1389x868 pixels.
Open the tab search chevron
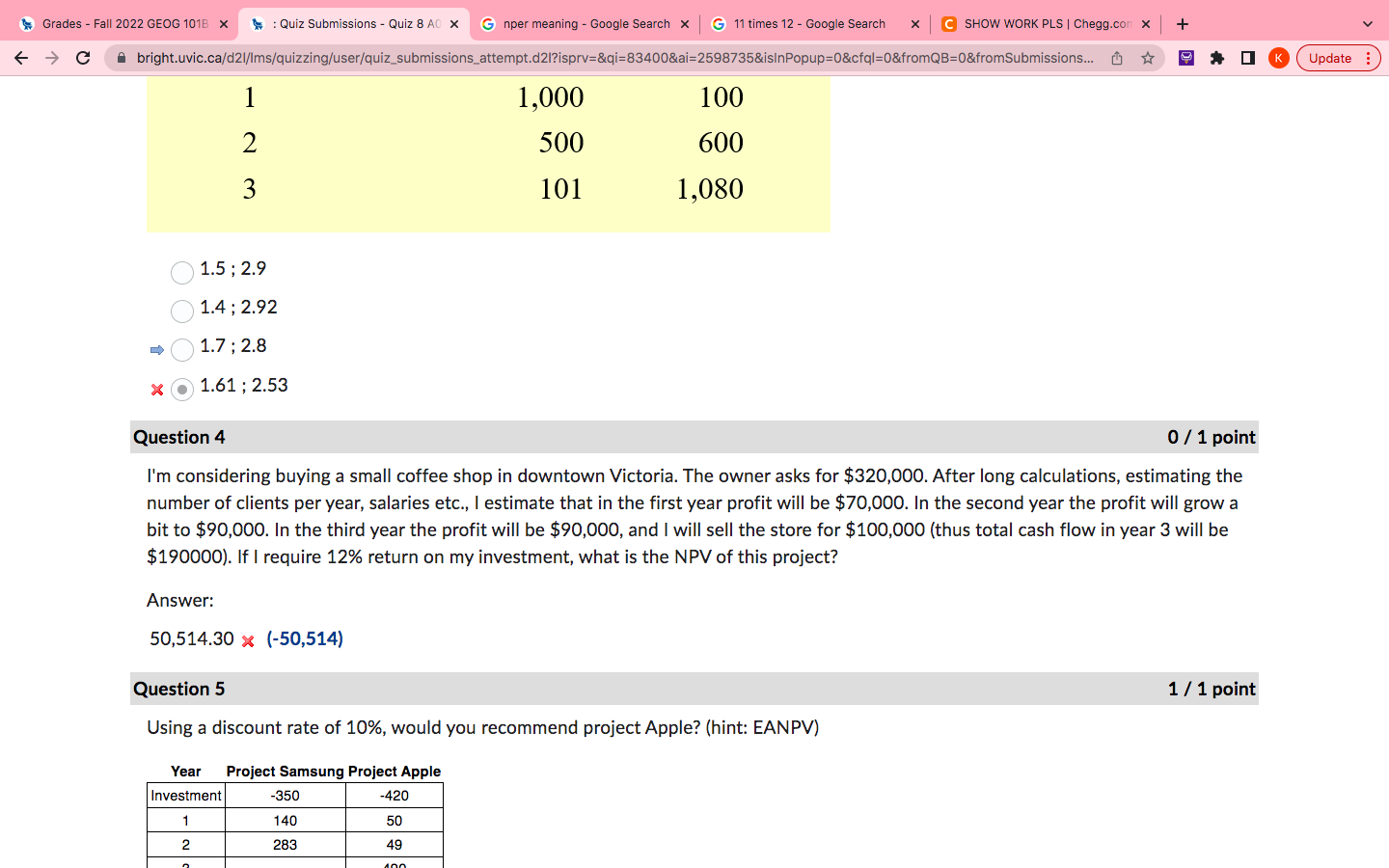pos(1366,23)
